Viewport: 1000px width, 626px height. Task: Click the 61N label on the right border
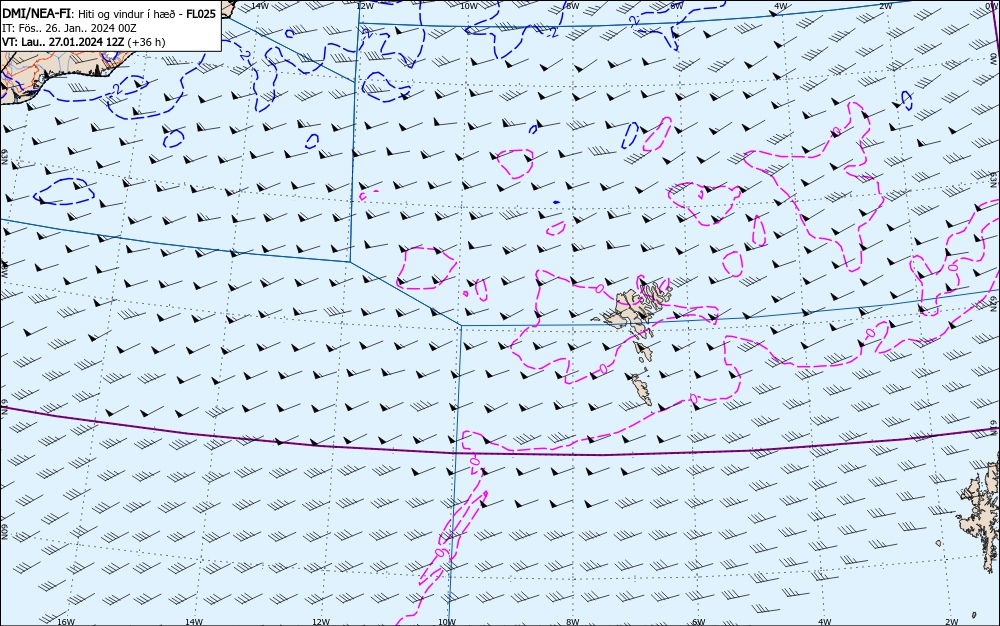point(995,427)
